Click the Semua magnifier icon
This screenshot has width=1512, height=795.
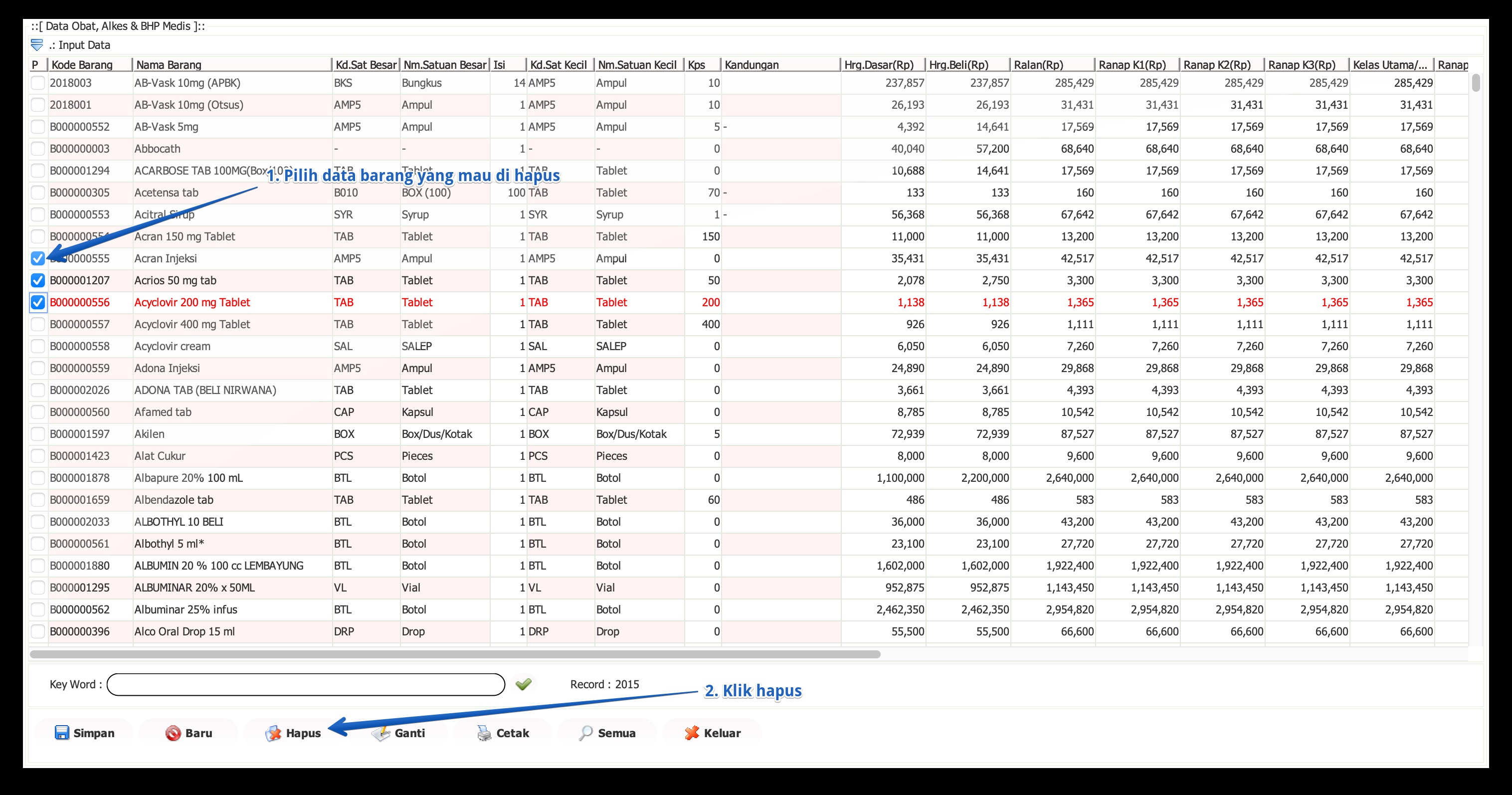[x=585, y=733]
